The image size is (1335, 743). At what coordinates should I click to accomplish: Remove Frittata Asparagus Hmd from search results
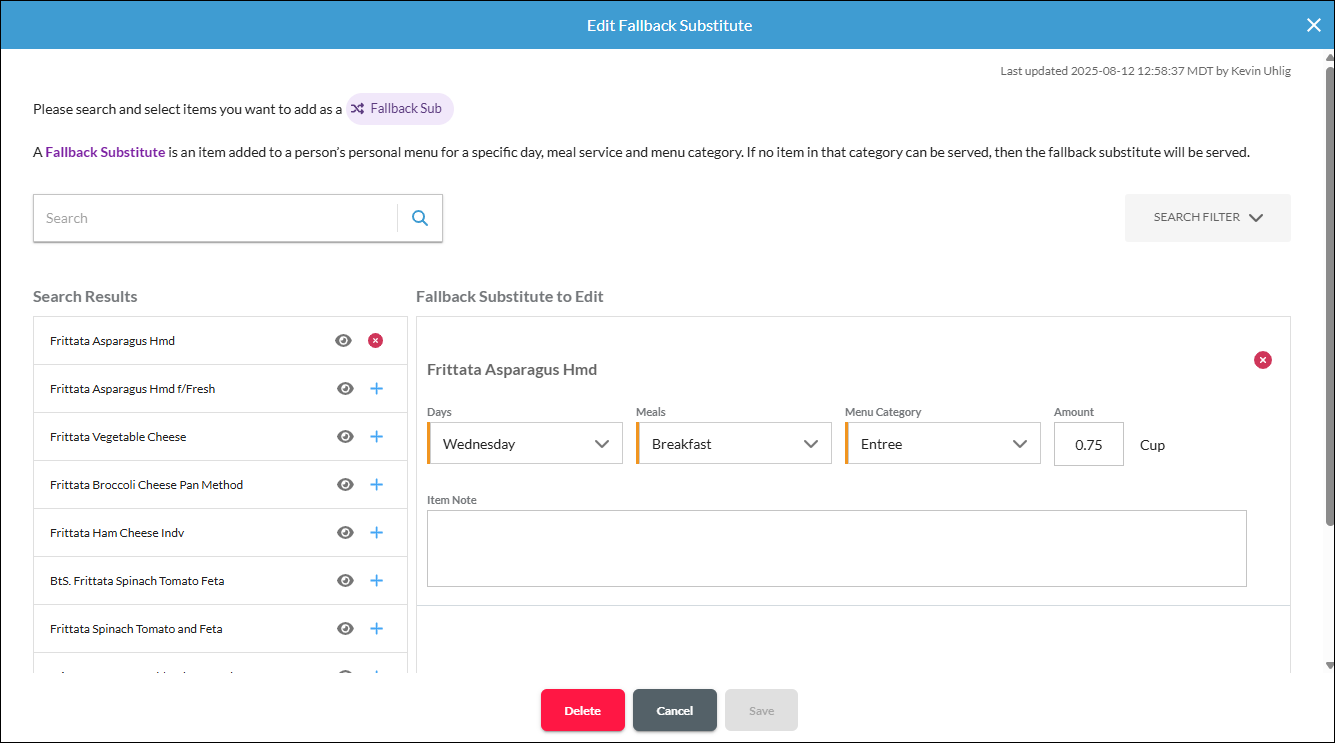375,341
